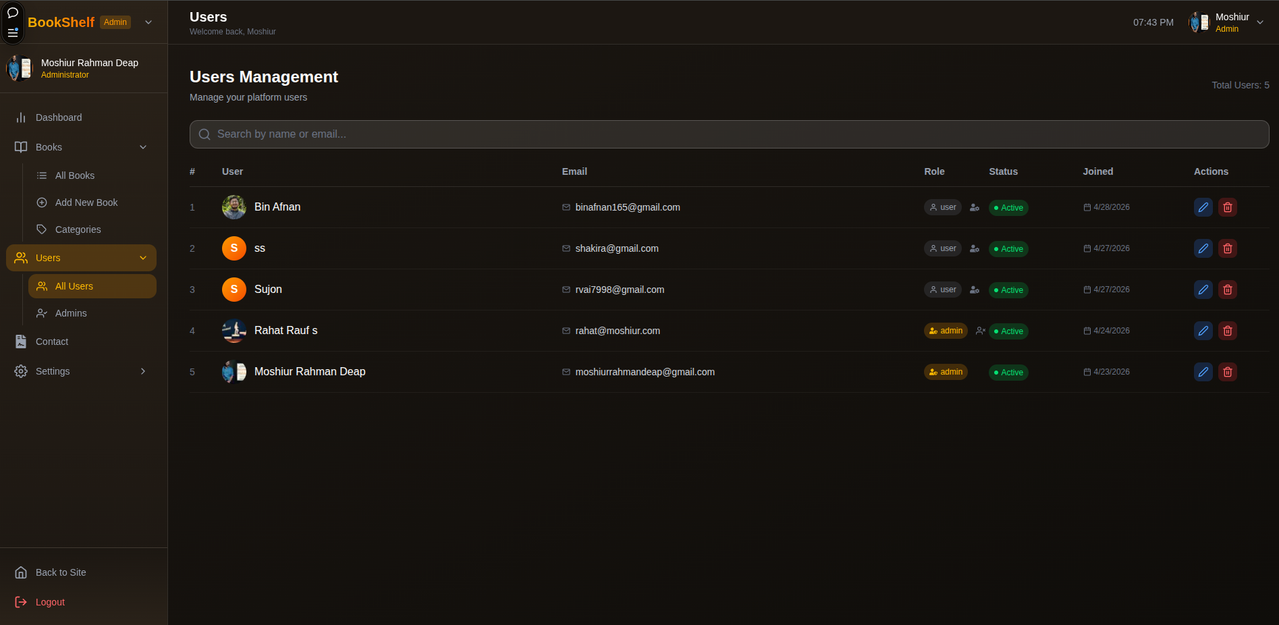The width and height of the screenshot is (1279, 625).
Task: Click the role-change icon in Sujon's row
Action: click(974, 289)
